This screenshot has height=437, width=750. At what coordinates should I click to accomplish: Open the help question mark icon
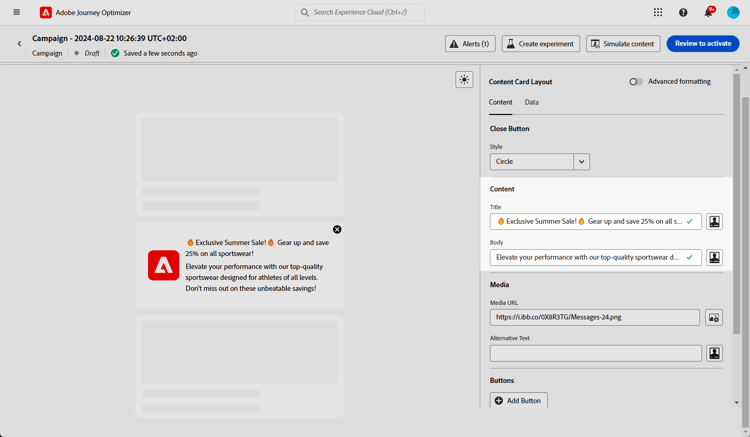pos(683,12)
